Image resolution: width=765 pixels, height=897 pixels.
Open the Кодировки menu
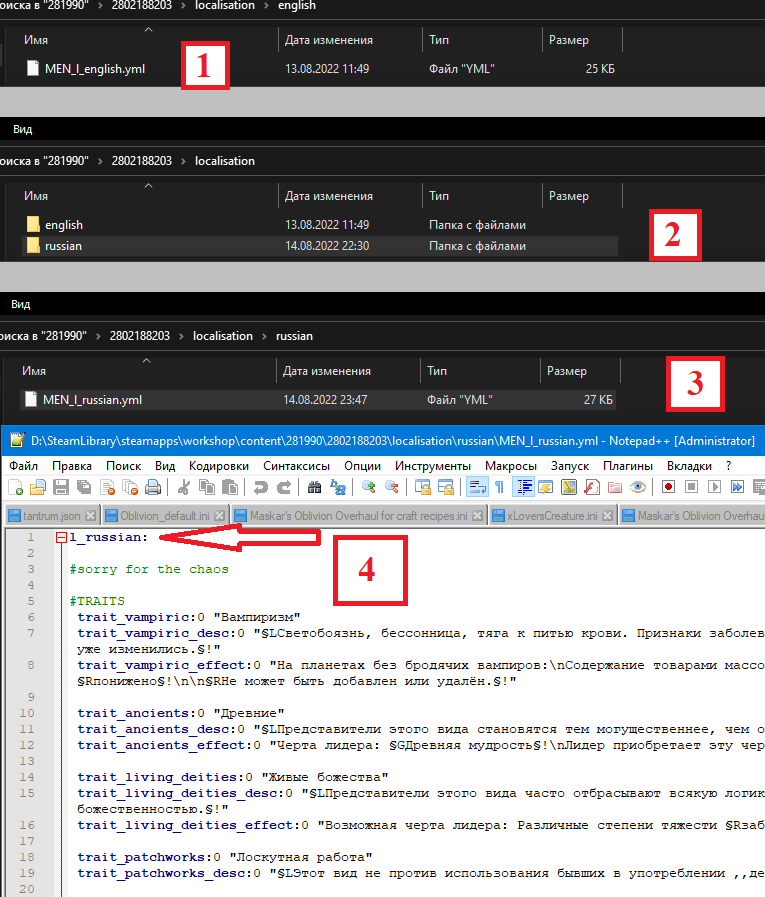[x=219, y=466]
